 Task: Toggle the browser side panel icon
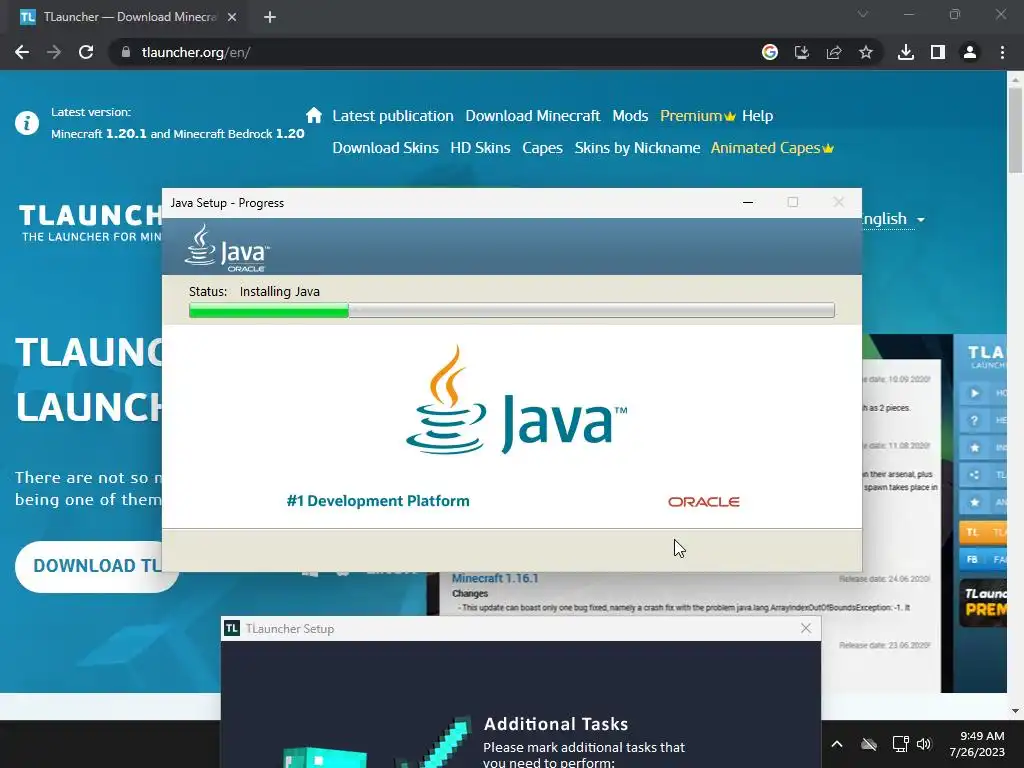point(938,52)
